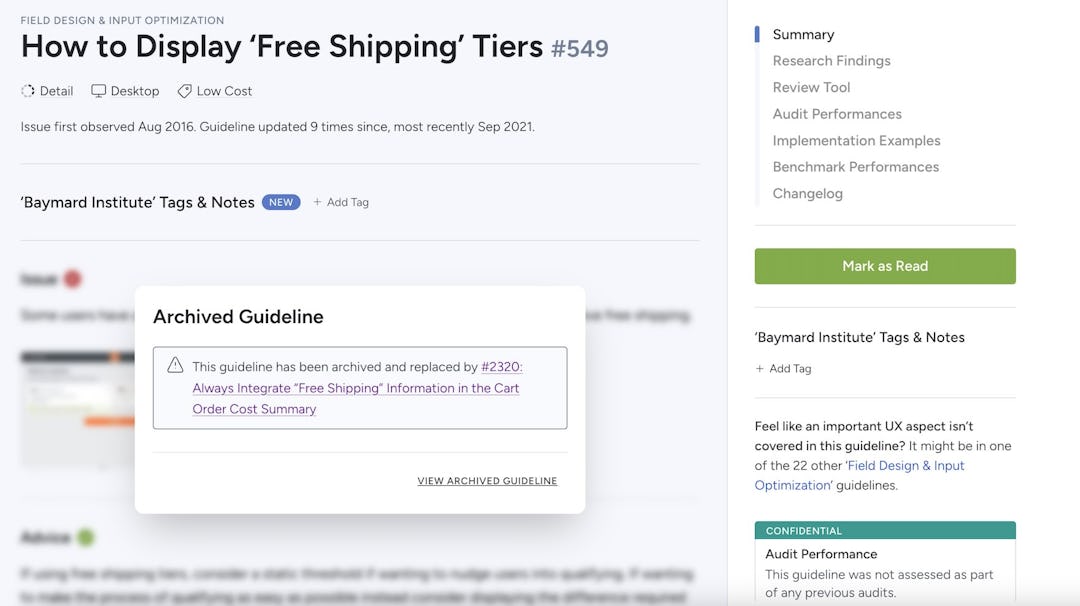This screenshot has width=1080, height=606.
Task: Navigate to the Changelog section
Action: pos(807,193)
